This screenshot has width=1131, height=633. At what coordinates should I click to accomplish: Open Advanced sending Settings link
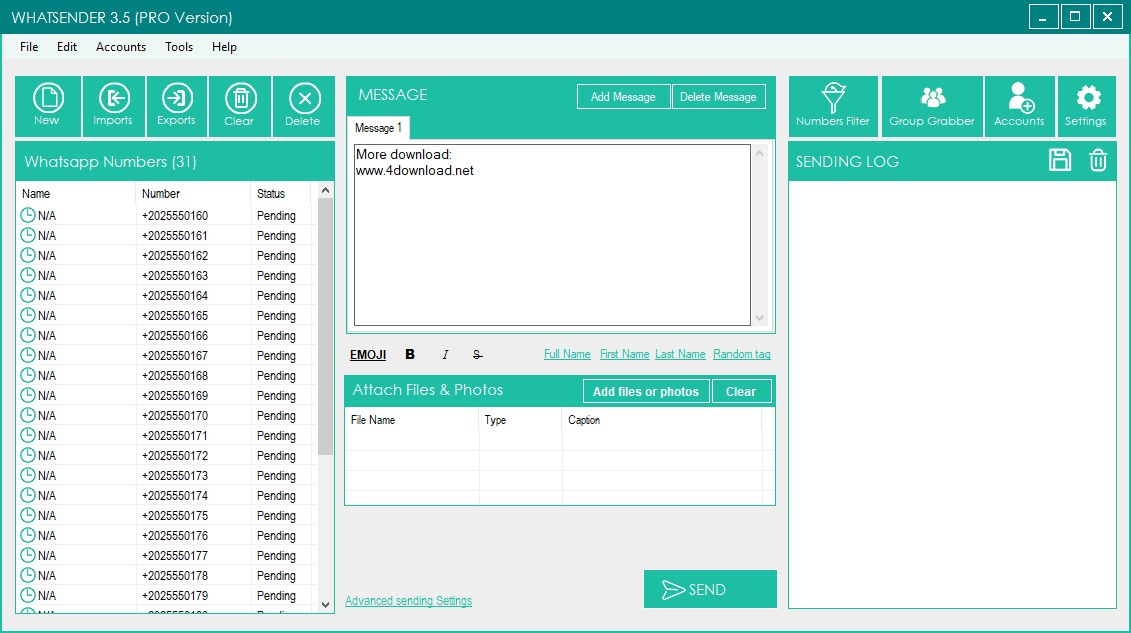point(408,601)
